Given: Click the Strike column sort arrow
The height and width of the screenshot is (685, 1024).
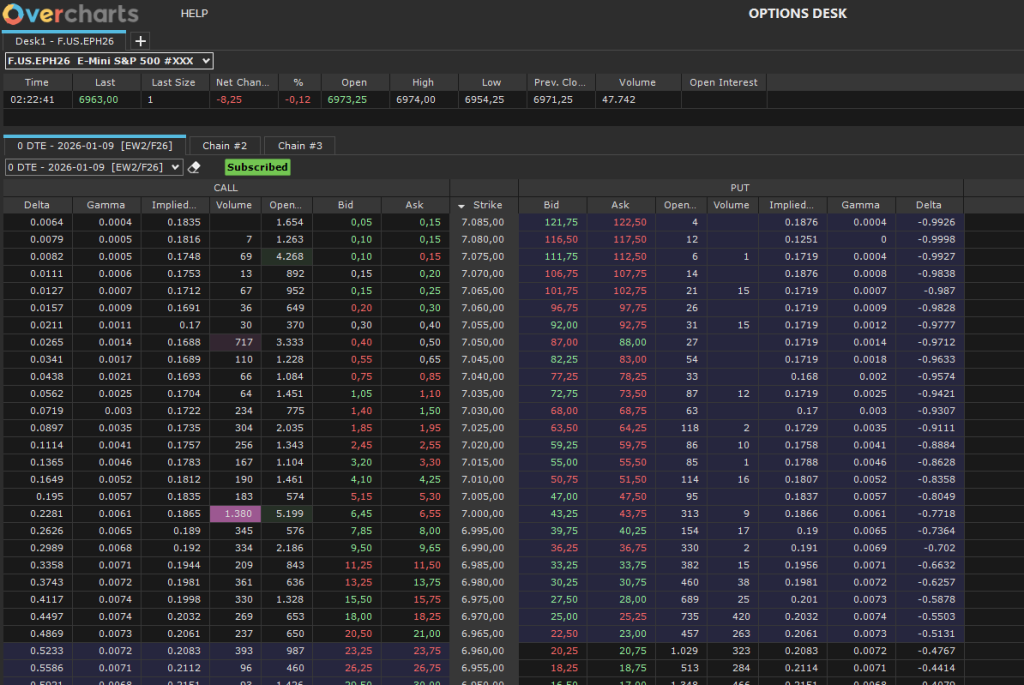Looking at the screenshot, I should (462, 206).
